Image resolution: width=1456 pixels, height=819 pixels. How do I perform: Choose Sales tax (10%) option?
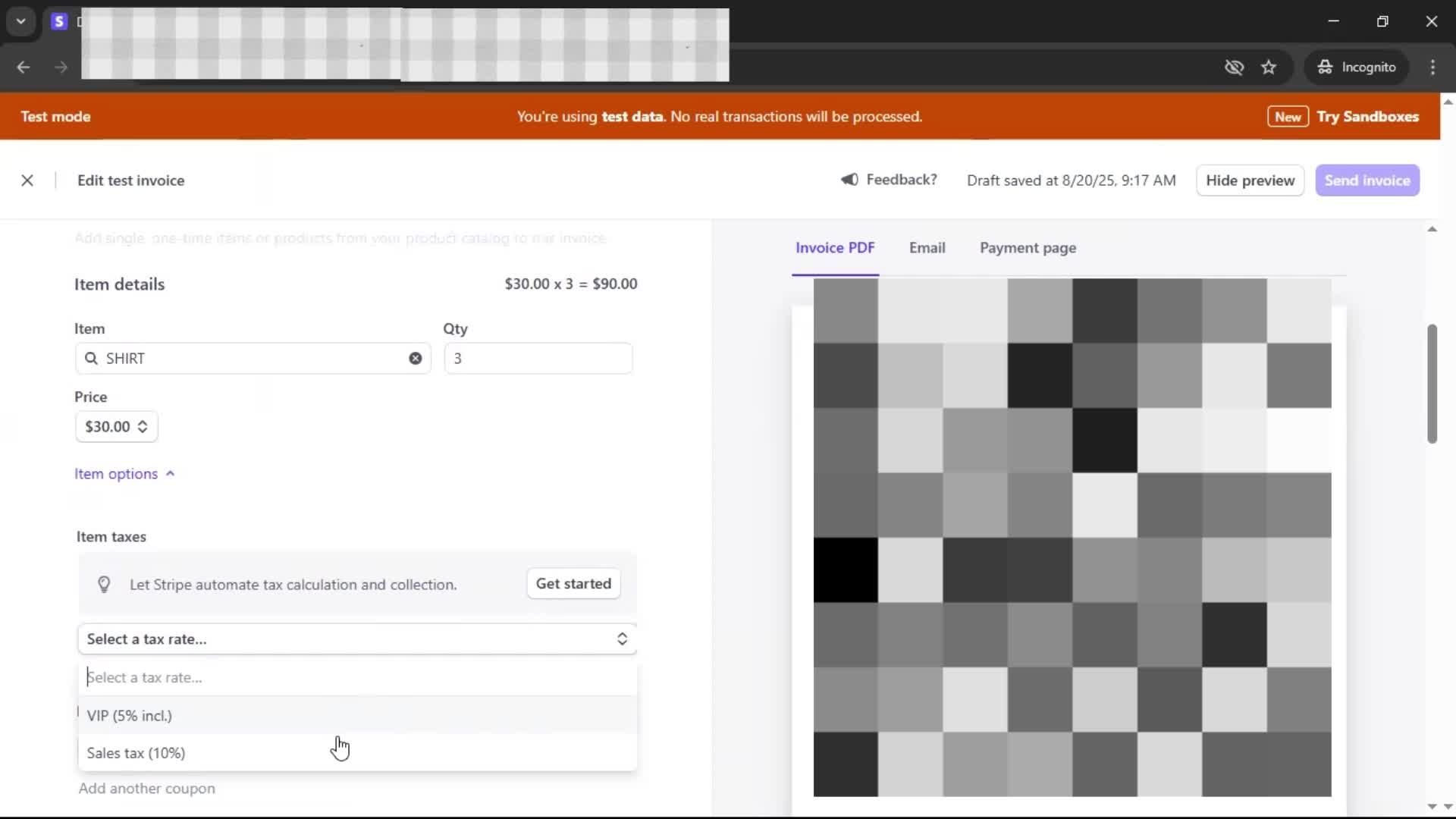pyautogui.click(x=136, y=753)
